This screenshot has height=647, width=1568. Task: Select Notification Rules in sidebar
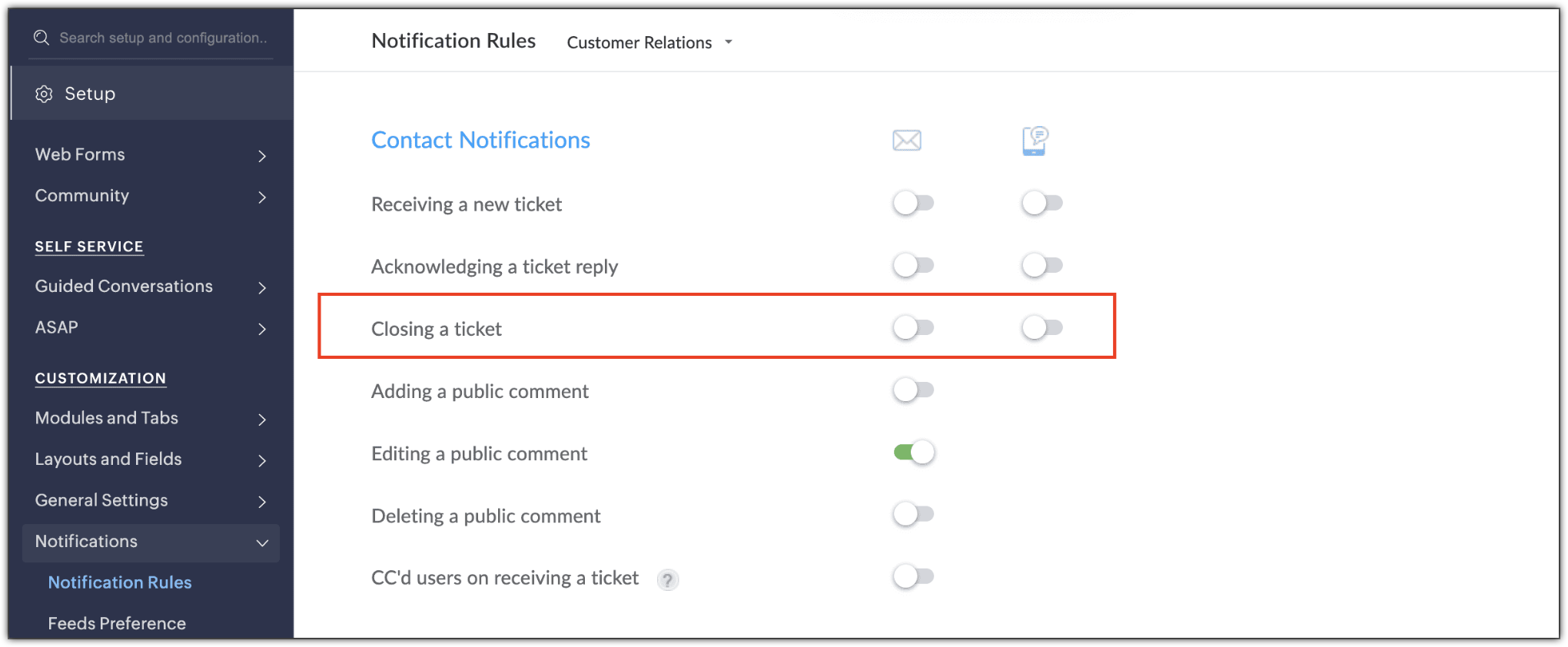[120, 582]
